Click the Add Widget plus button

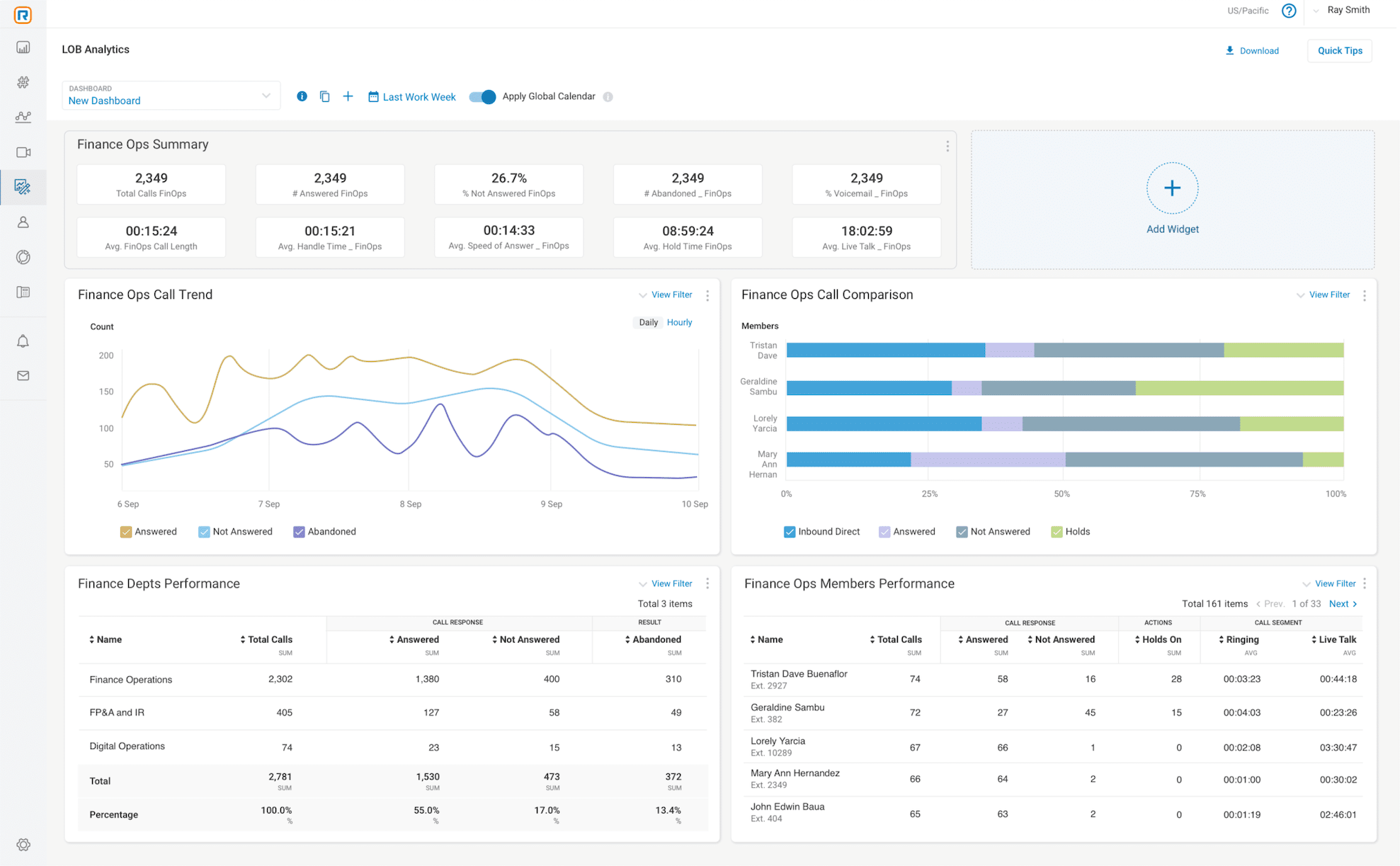1172,188
